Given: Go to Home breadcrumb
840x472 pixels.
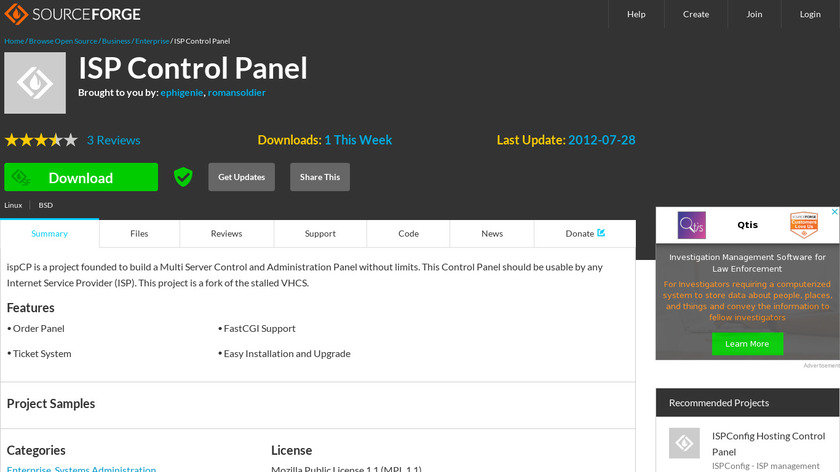Looking at the screenshot, I should (14, 41).
